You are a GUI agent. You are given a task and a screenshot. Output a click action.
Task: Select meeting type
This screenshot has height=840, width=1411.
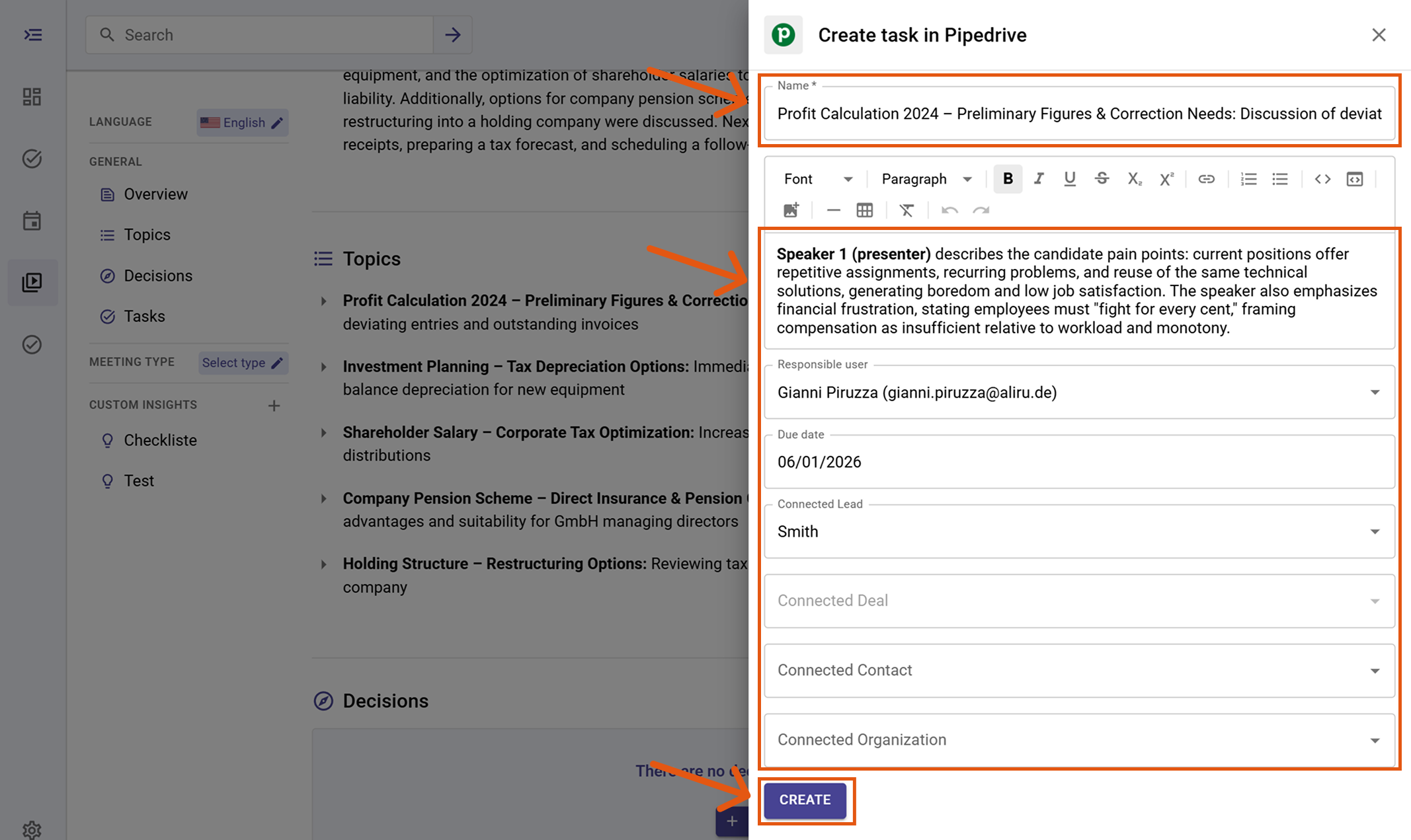pyautogui.click(x=243, y=363)
